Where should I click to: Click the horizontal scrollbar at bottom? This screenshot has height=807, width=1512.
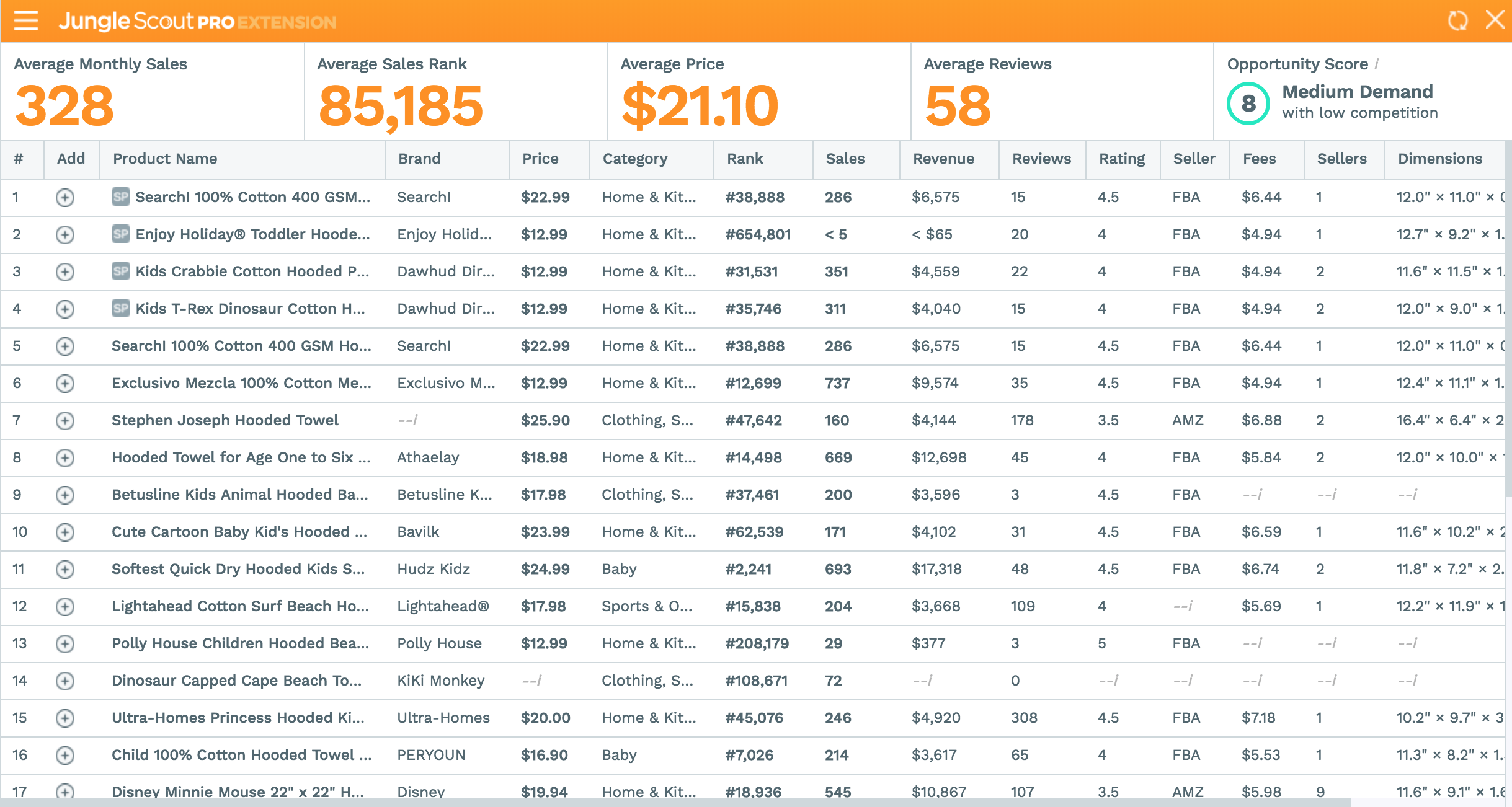coord(675,803)
